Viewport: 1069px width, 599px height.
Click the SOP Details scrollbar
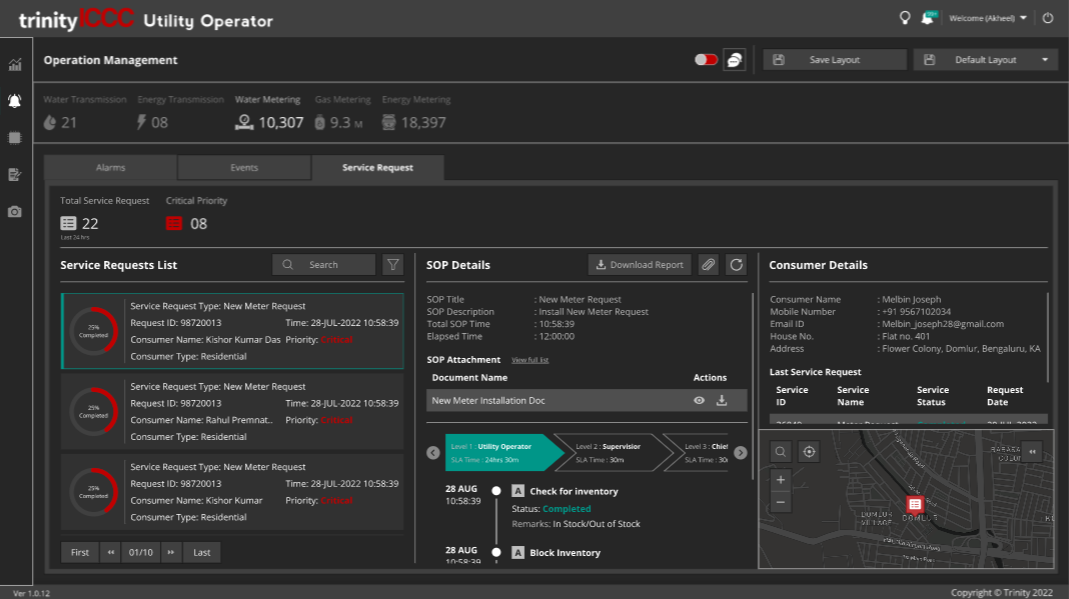753,385
